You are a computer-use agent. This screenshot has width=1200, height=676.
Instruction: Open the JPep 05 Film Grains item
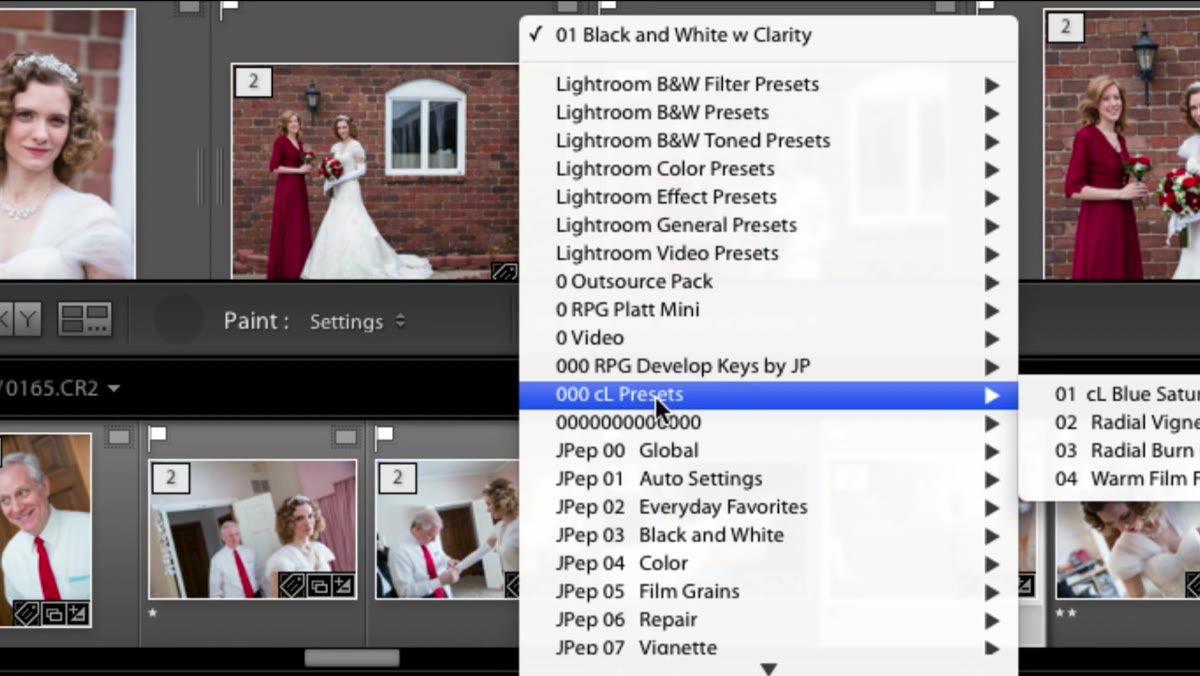point(768,591)
